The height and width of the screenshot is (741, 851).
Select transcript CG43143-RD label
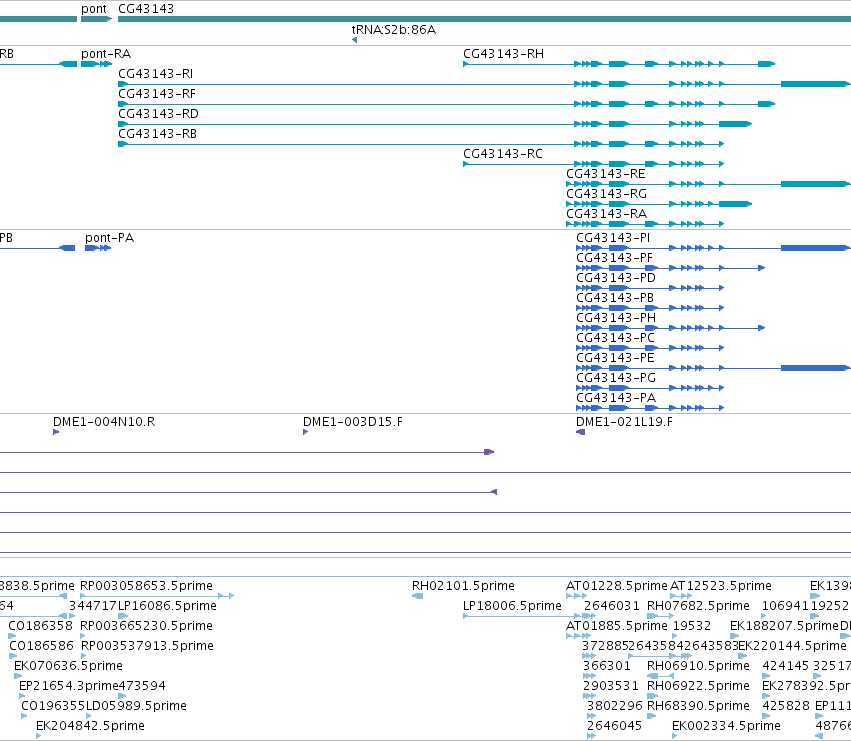[158, 114]
